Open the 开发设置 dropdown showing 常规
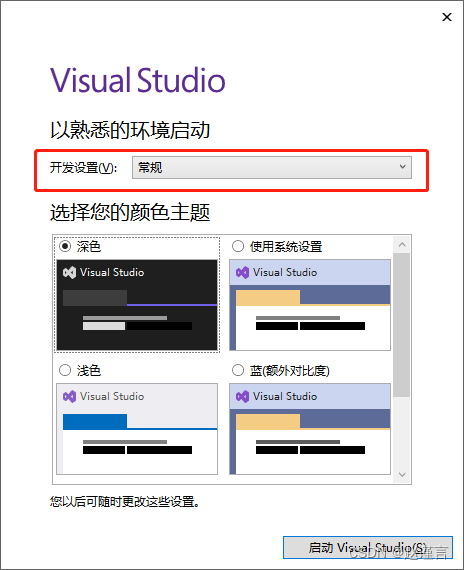The width and height of the screenshot is (464, 570). 272,167
